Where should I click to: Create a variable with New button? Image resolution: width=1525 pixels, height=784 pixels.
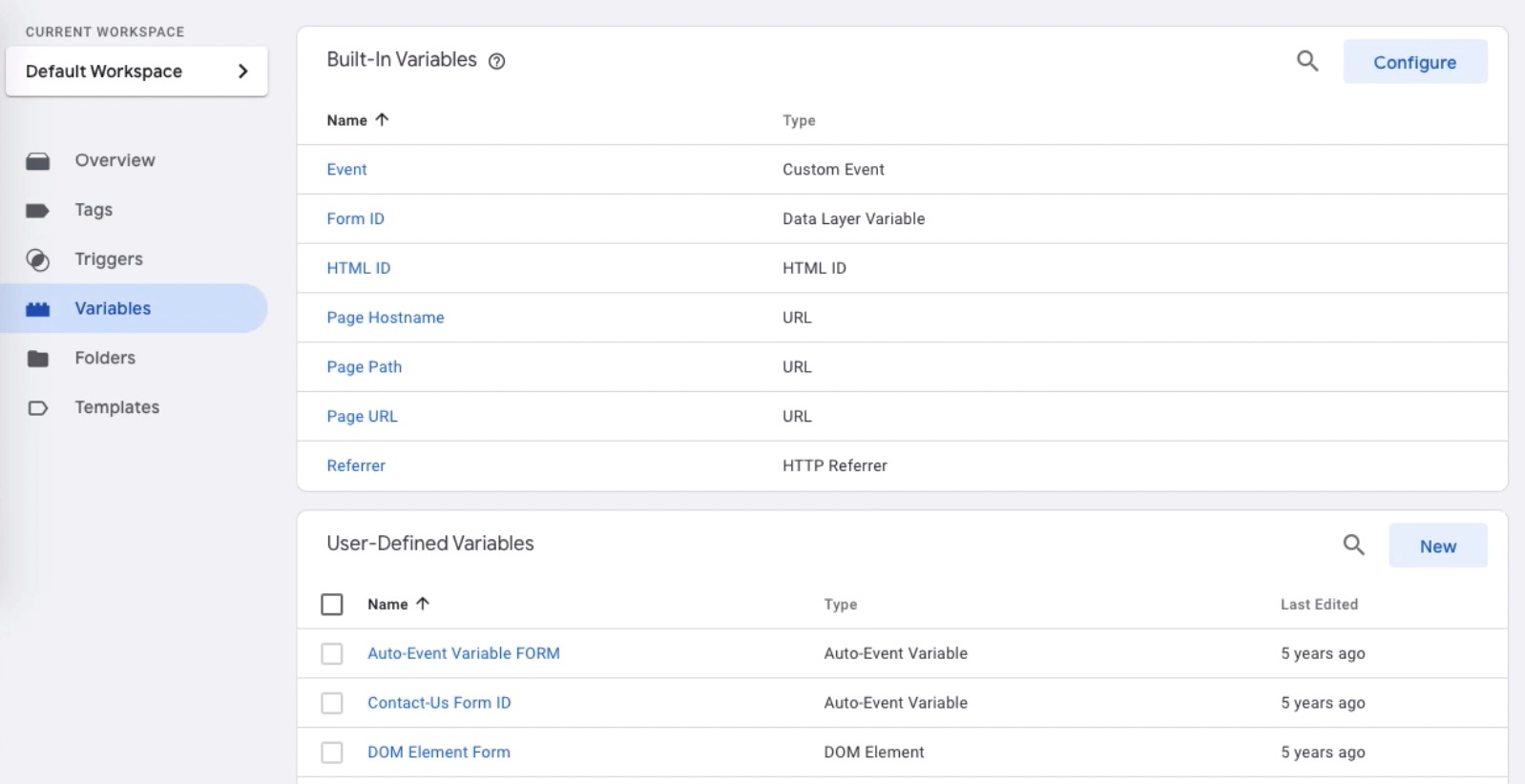(1437, 547)
